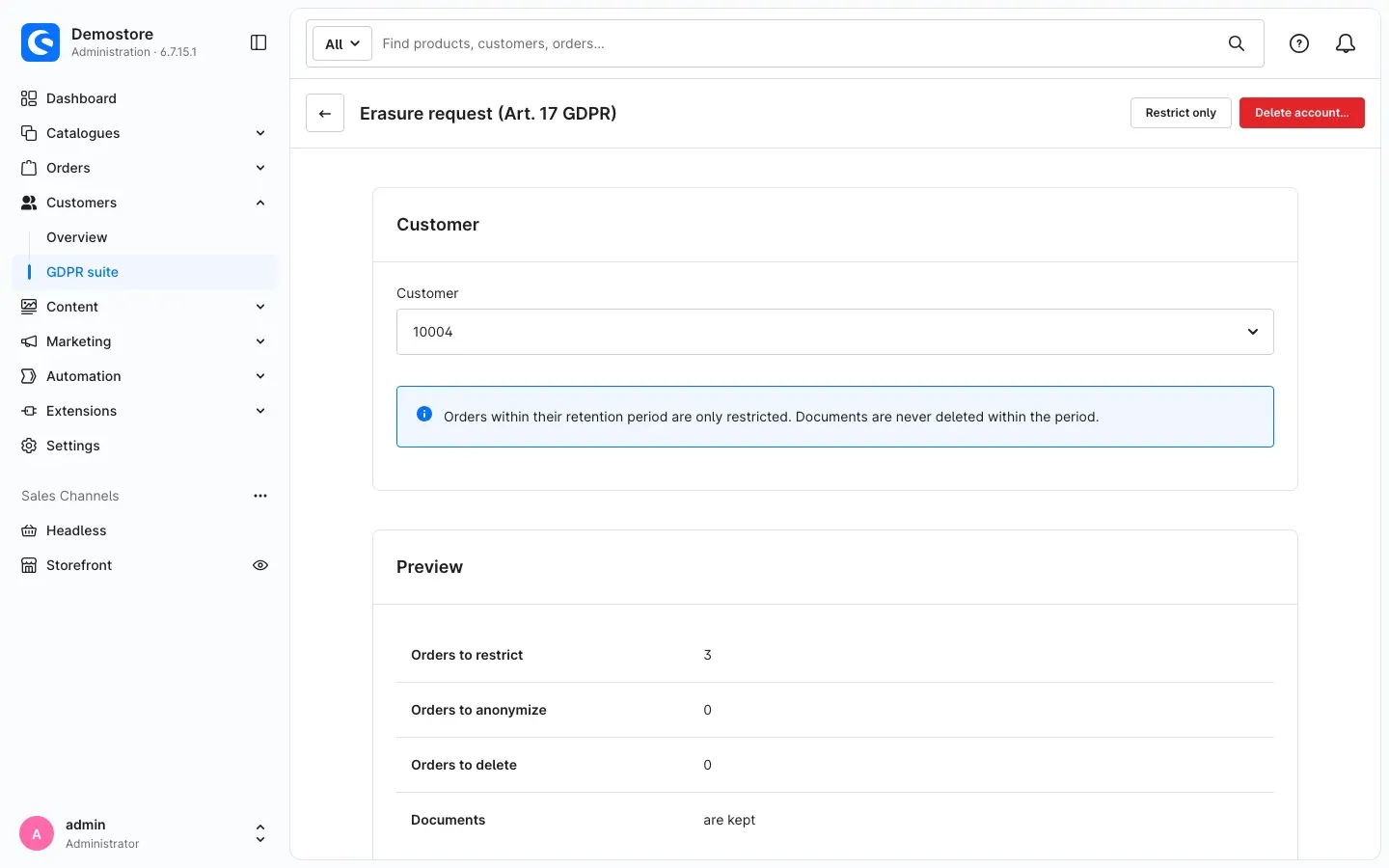
Task: Expand the Catalogues chevron
Action: point(260,133)
